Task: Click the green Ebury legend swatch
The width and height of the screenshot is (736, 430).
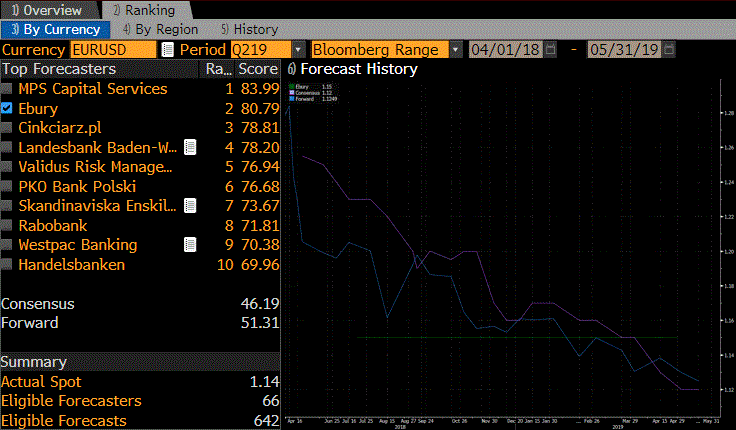Action: pos(291,87)
